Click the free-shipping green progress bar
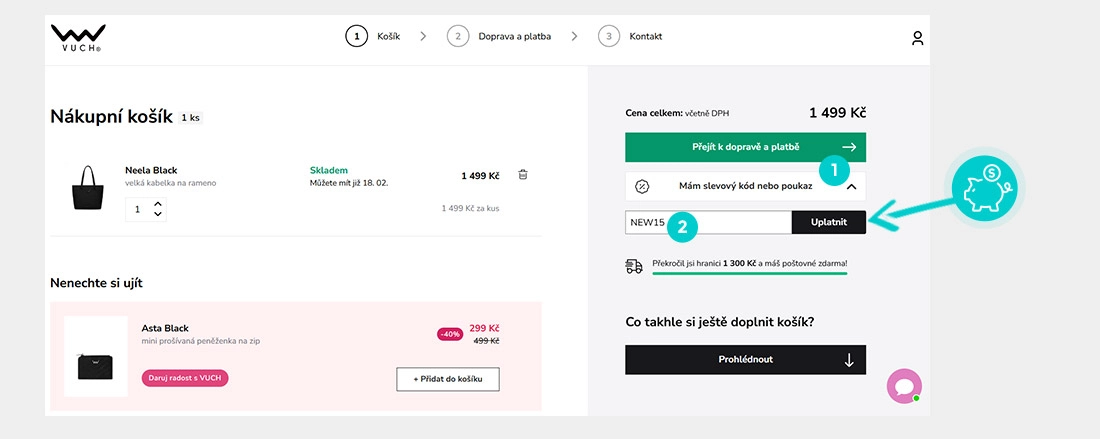This screenshot has height=439, width=1100. 749,273
